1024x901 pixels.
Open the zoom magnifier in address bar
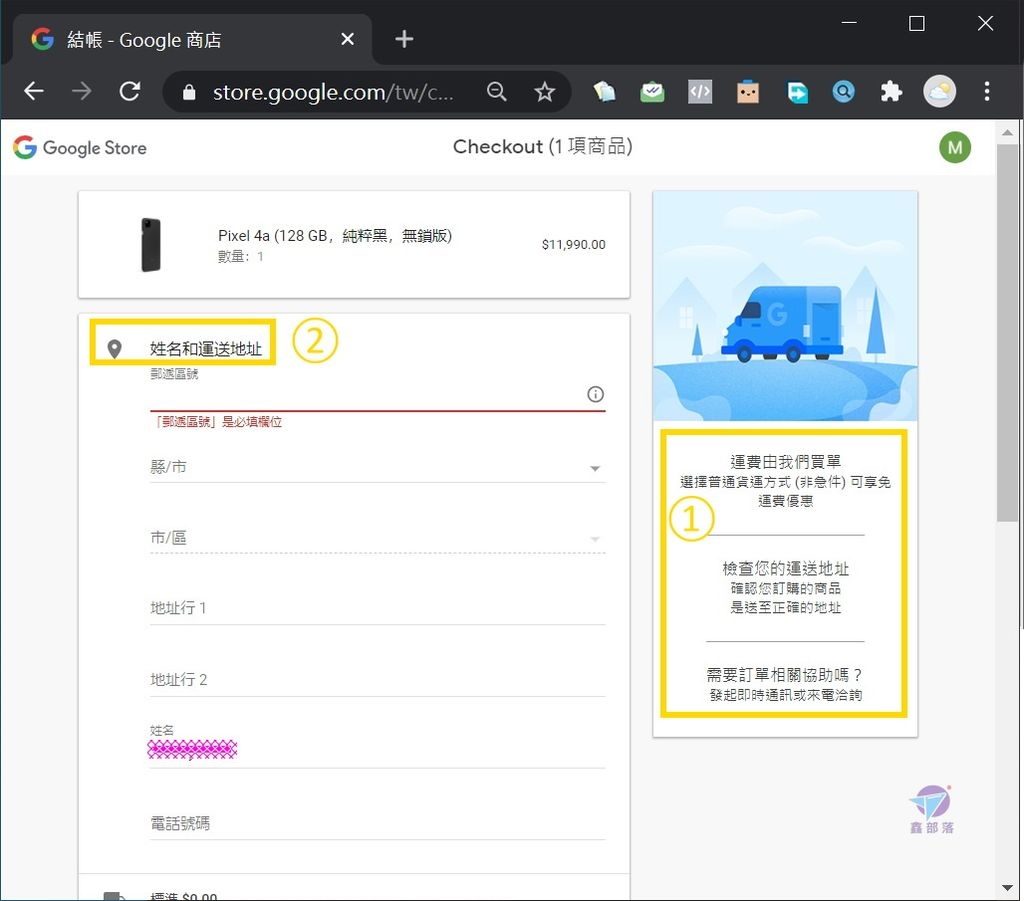(x=496, y=91)
